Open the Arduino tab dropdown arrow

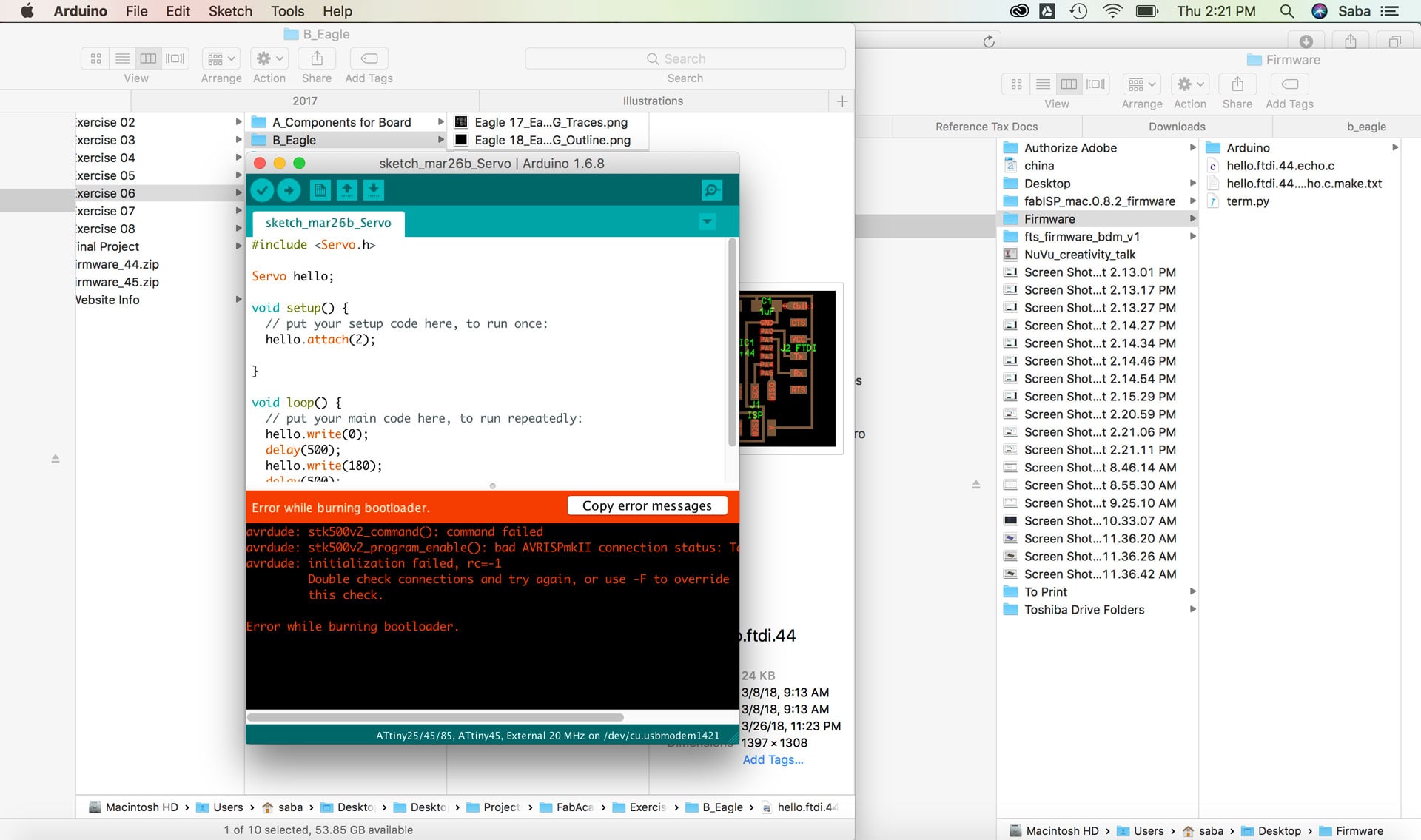(x=707, y=221)
